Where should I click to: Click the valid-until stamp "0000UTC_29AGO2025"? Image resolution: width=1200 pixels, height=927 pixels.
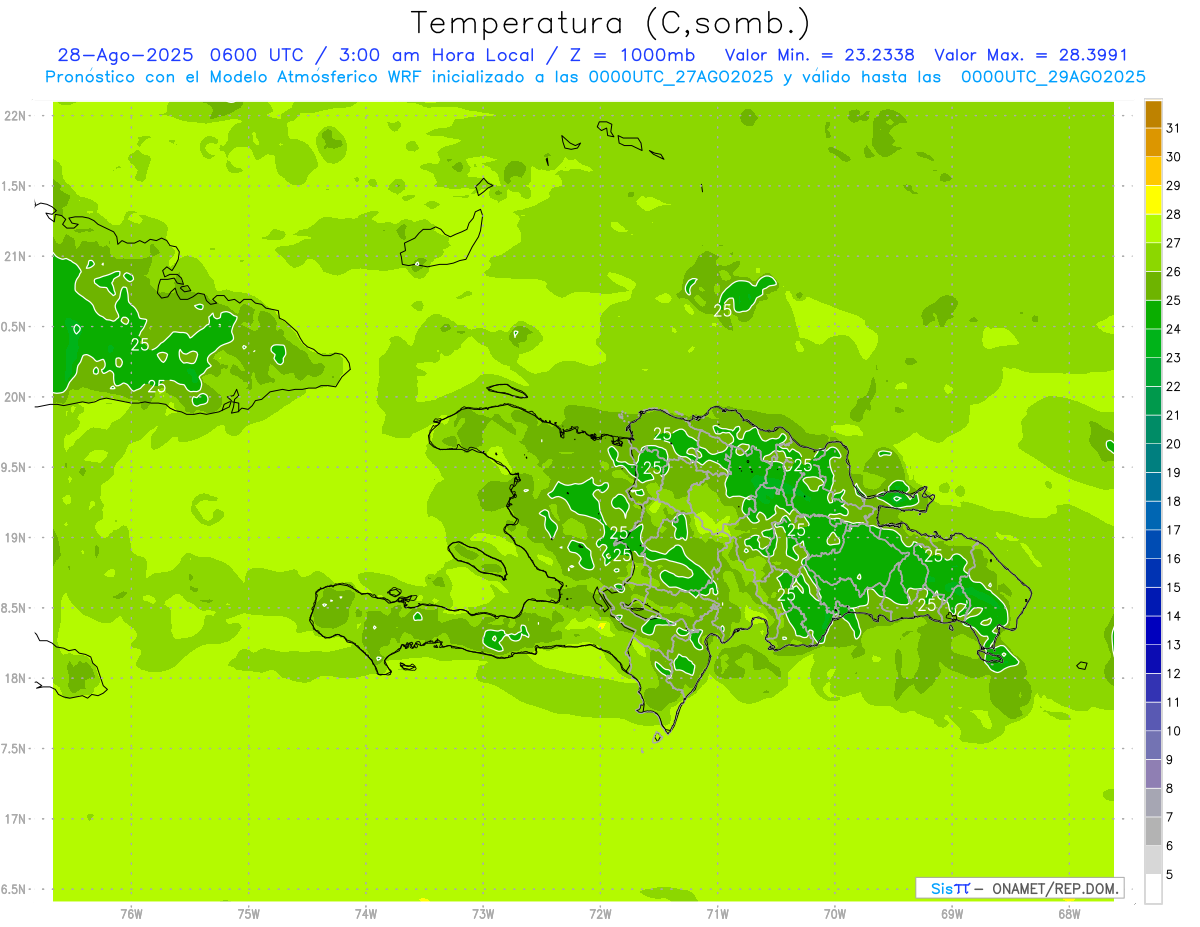point(1054,78)
